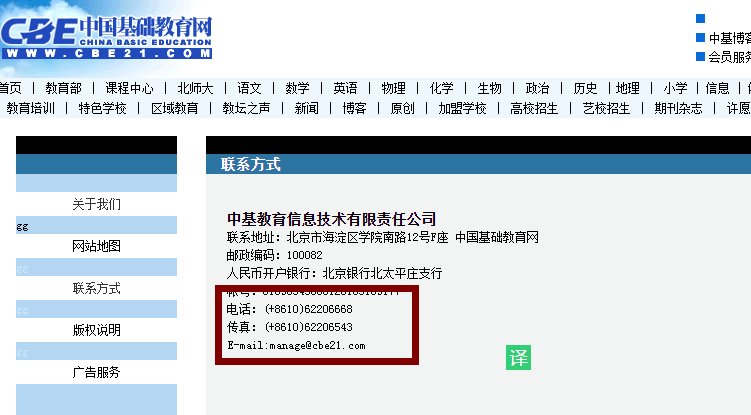Open 网站地图 in the sidebar
This screenshot has height=415, width=751.
(x=96, y=246)
